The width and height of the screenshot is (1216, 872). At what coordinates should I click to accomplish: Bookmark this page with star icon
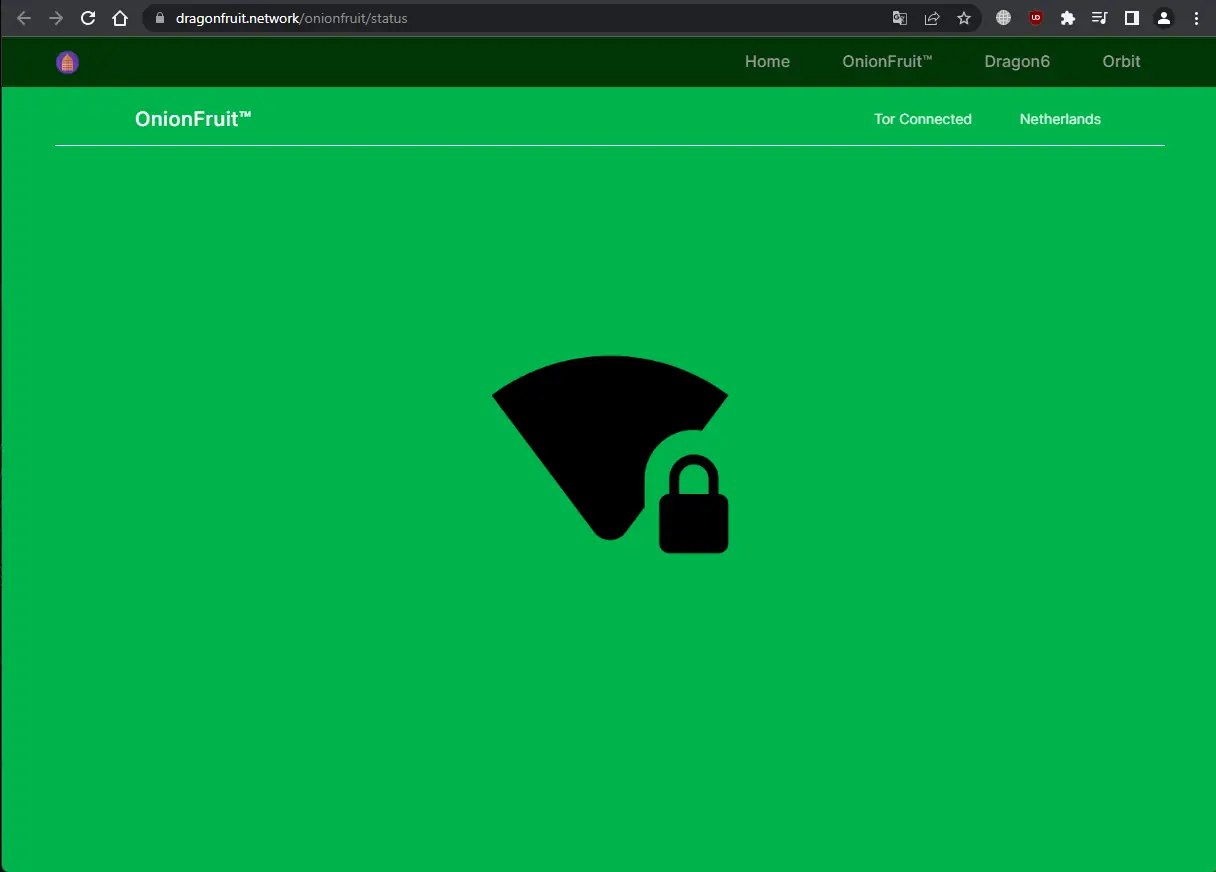pyautogui.click(x=964, y=18)
